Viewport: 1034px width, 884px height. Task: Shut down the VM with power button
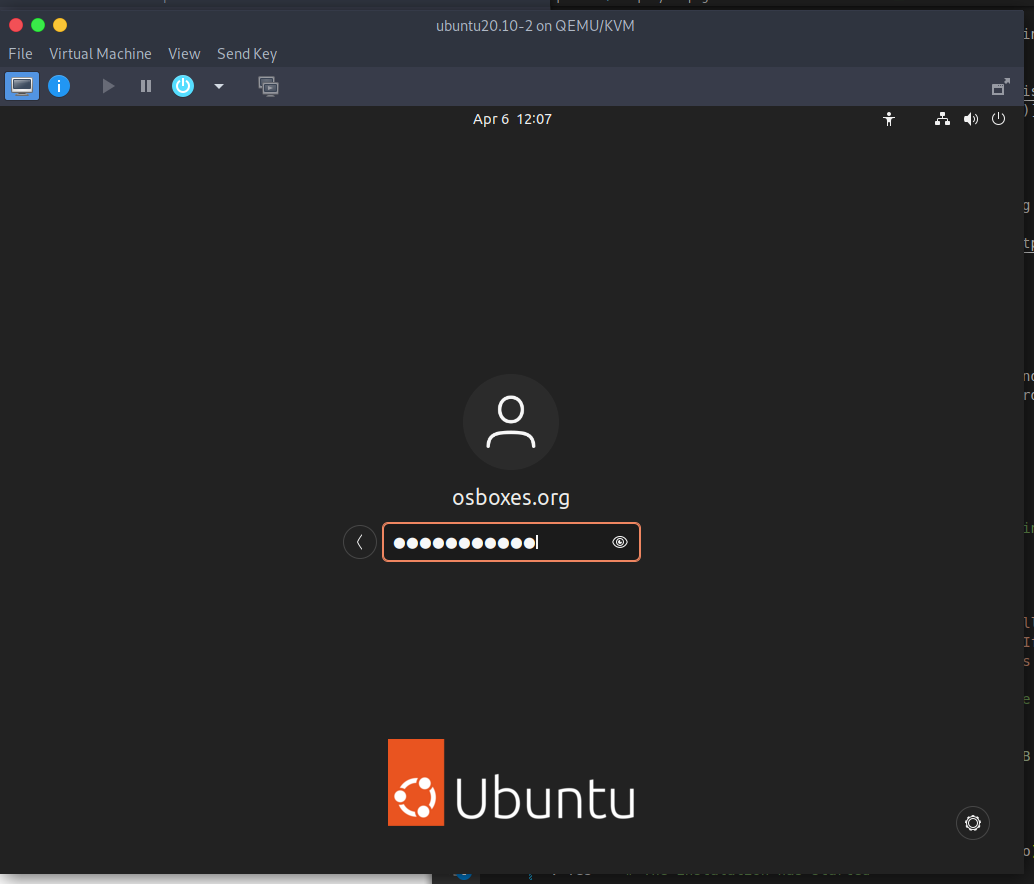(183, 86)
